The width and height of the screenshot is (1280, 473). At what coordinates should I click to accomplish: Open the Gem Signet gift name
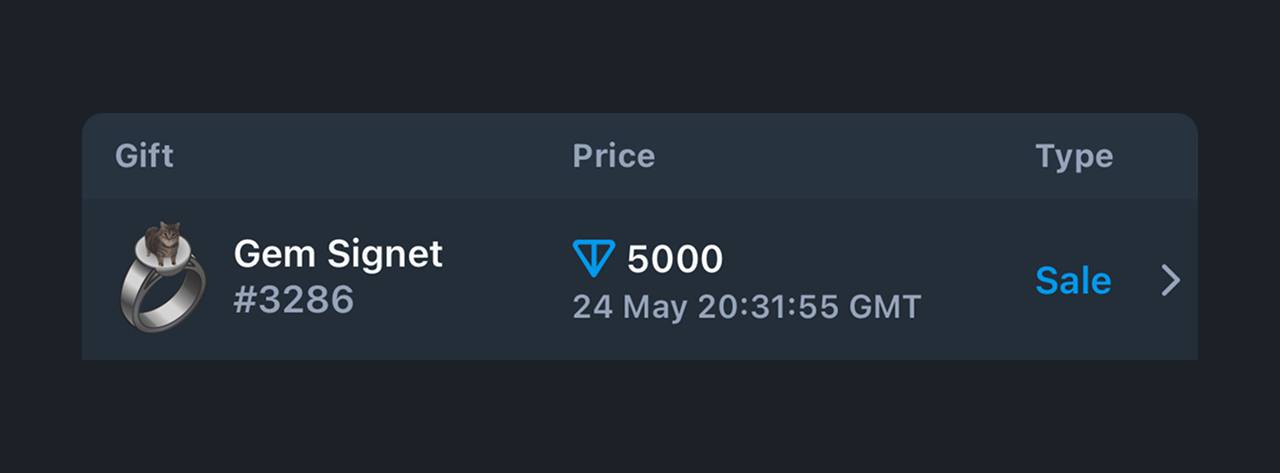pos(338,255)
